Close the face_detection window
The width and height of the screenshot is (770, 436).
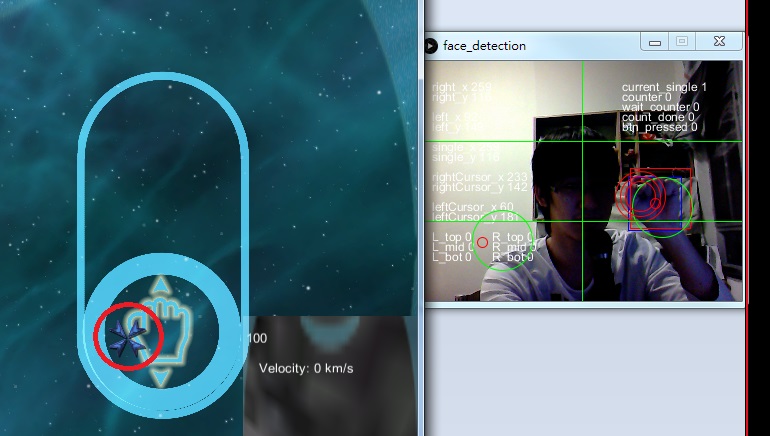pyautogui.click(x=718, y=42)
